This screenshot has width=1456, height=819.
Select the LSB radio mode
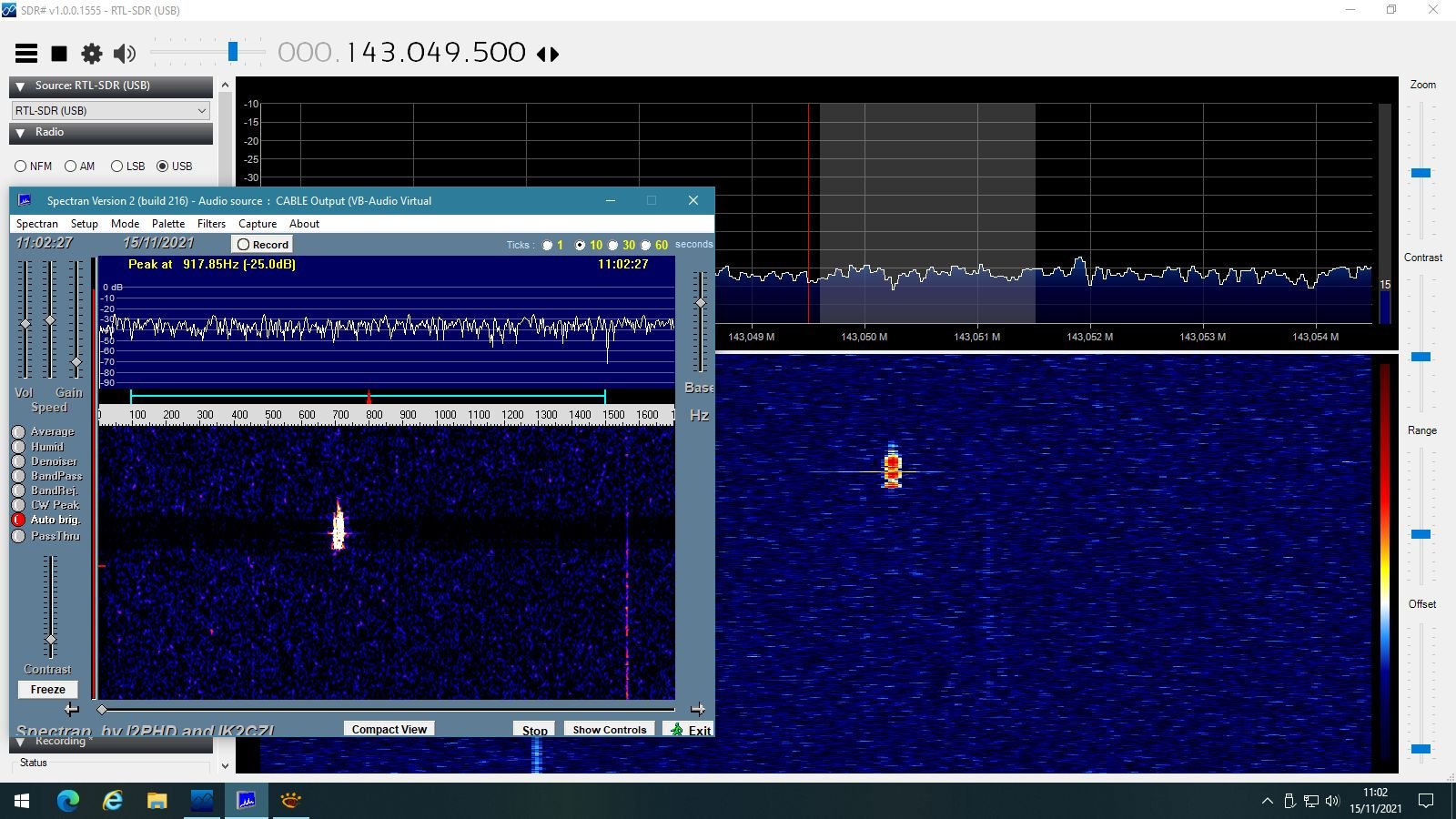(116, 167)
